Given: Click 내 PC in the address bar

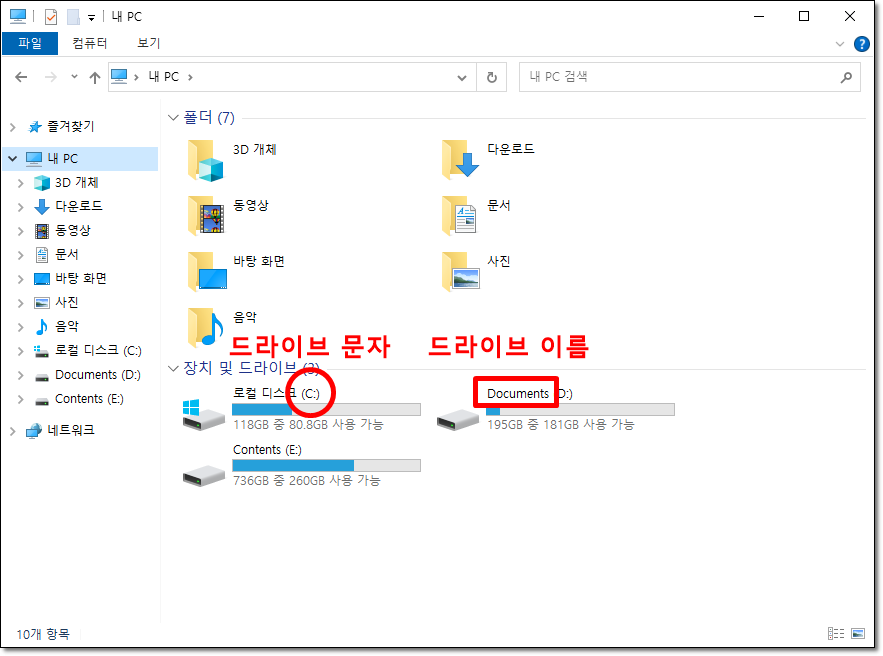Looking at the screenshot, I should [x=164, y=77].
